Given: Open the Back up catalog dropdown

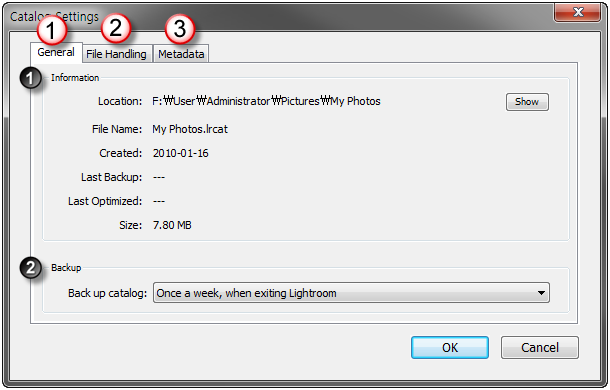Looking at the screenshot, I should click(351, 293).
